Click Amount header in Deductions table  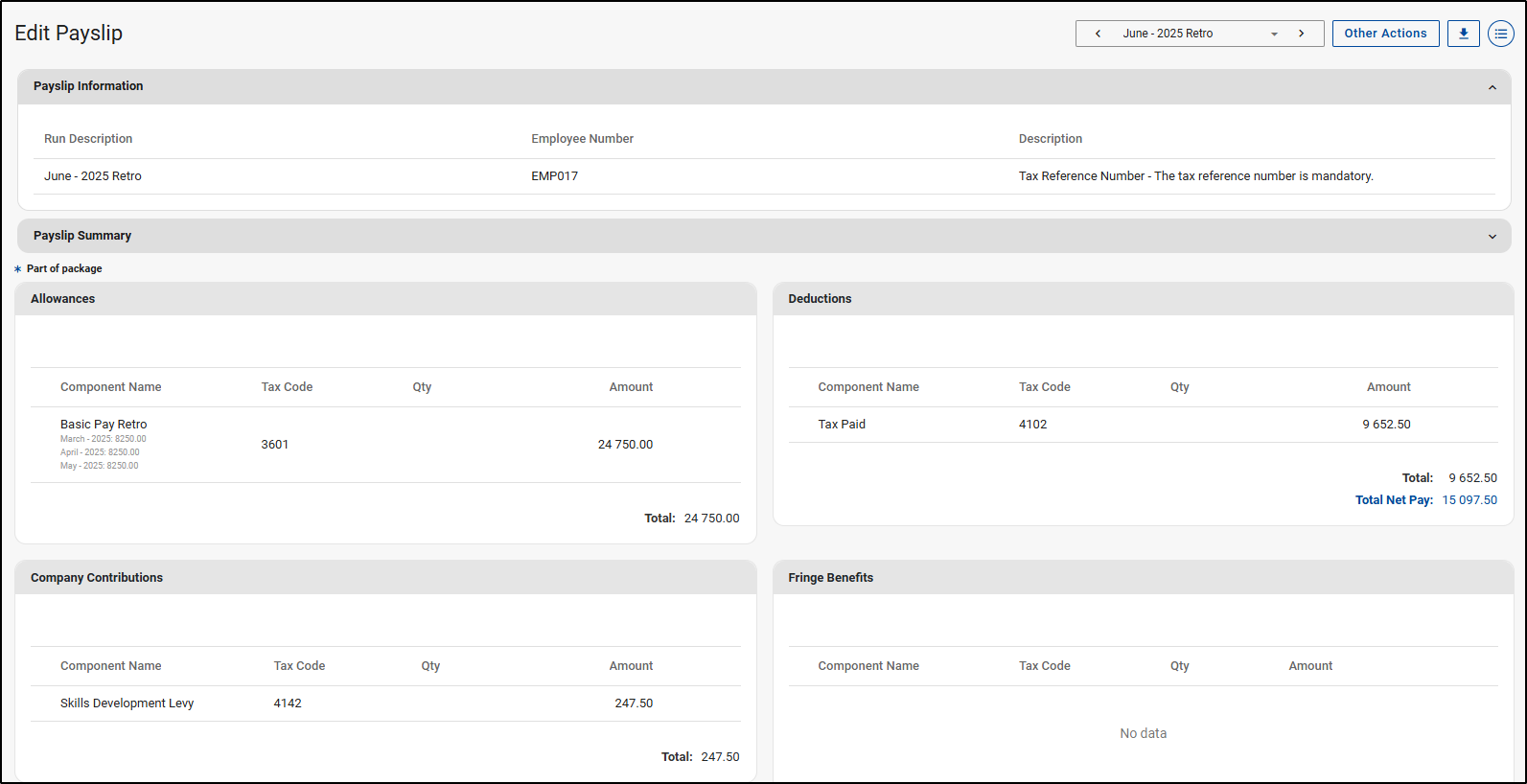1388,387
